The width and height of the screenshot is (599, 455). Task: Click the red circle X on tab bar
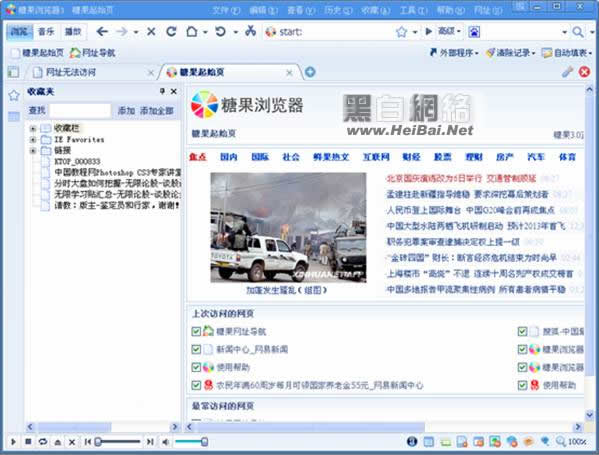coord(584,72)
